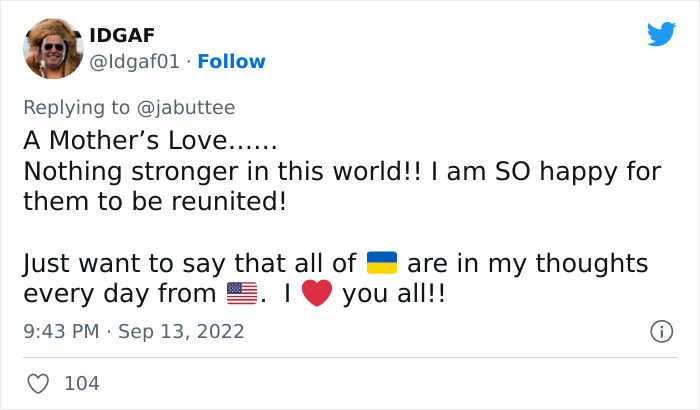The width and height of the screenshot is (700, 410).
Task: Open the @jabuttee mention link
Action: pyautogui.click(x=190, y=107)
